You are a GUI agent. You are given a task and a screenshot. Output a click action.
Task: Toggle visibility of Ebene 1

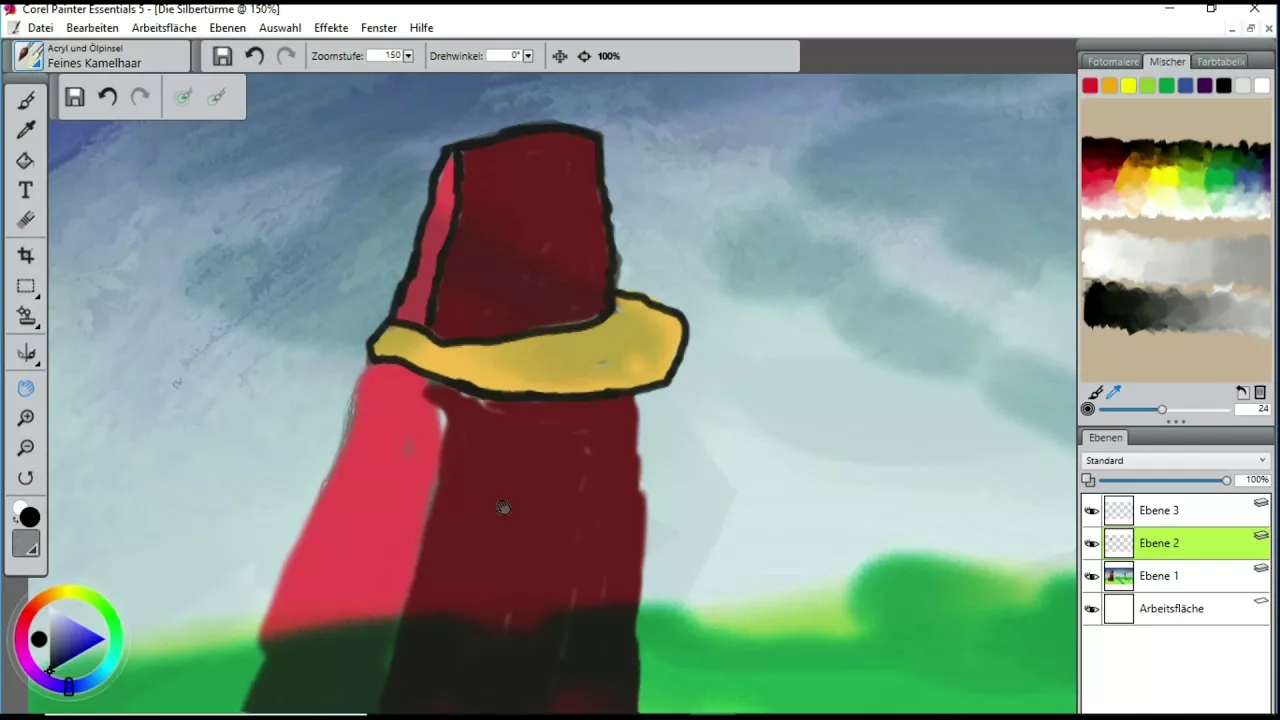pos(1091,577)
